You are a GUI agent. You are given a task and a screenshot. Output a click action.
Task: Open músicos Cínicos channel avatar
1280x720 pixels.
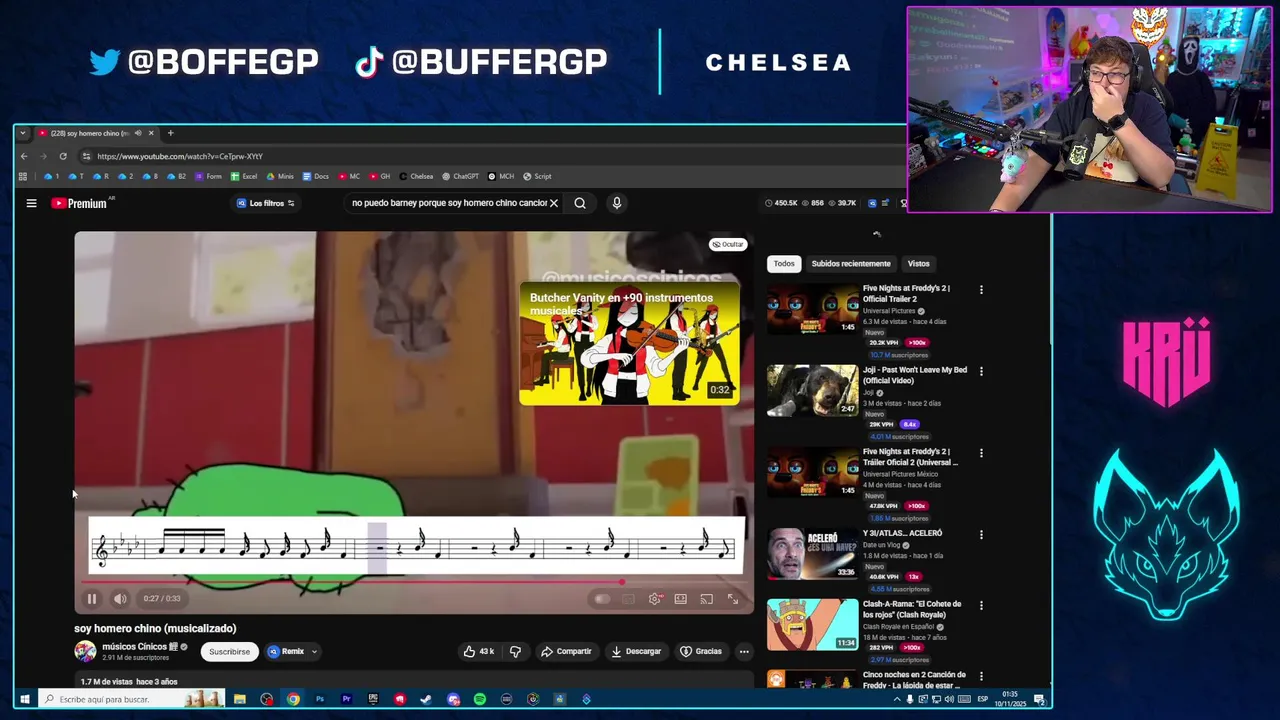85,652
